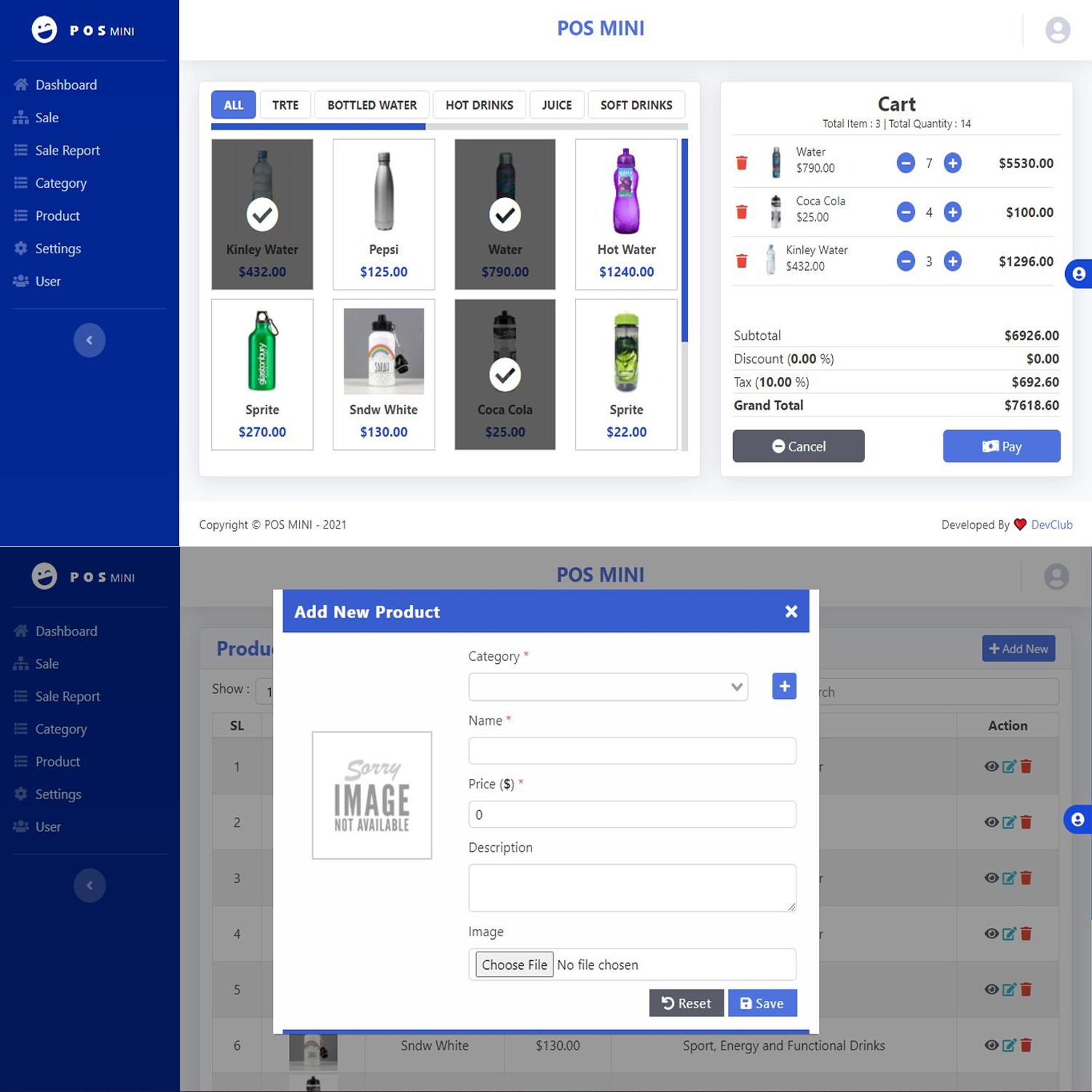Select the SOFT DRINKS category tab
This screenshot has width=1092, height=1092.
636,105
